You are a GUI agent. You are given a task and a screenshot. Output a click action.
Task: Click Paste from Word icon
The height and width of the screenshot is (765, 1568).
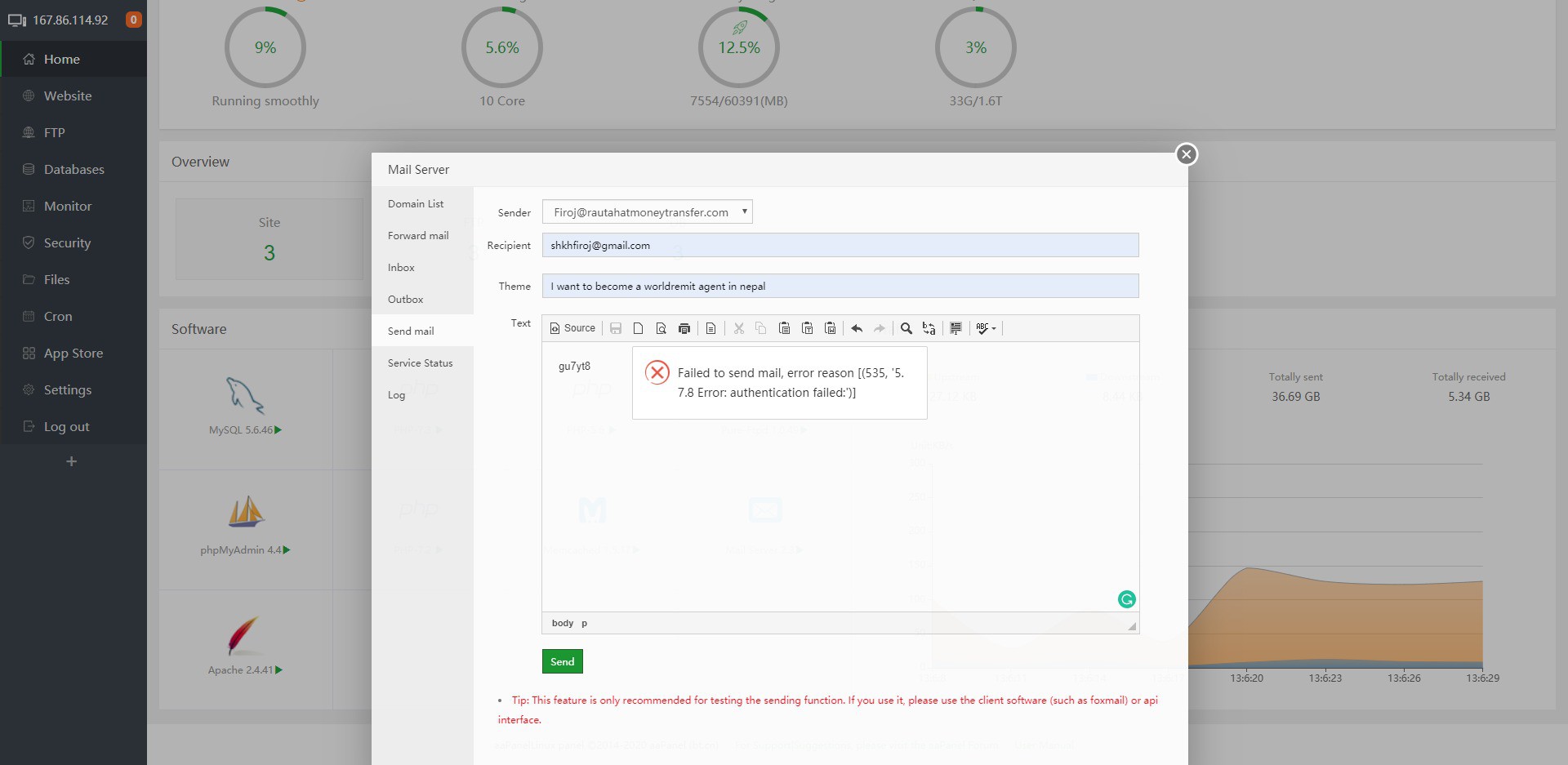[830, 328]
